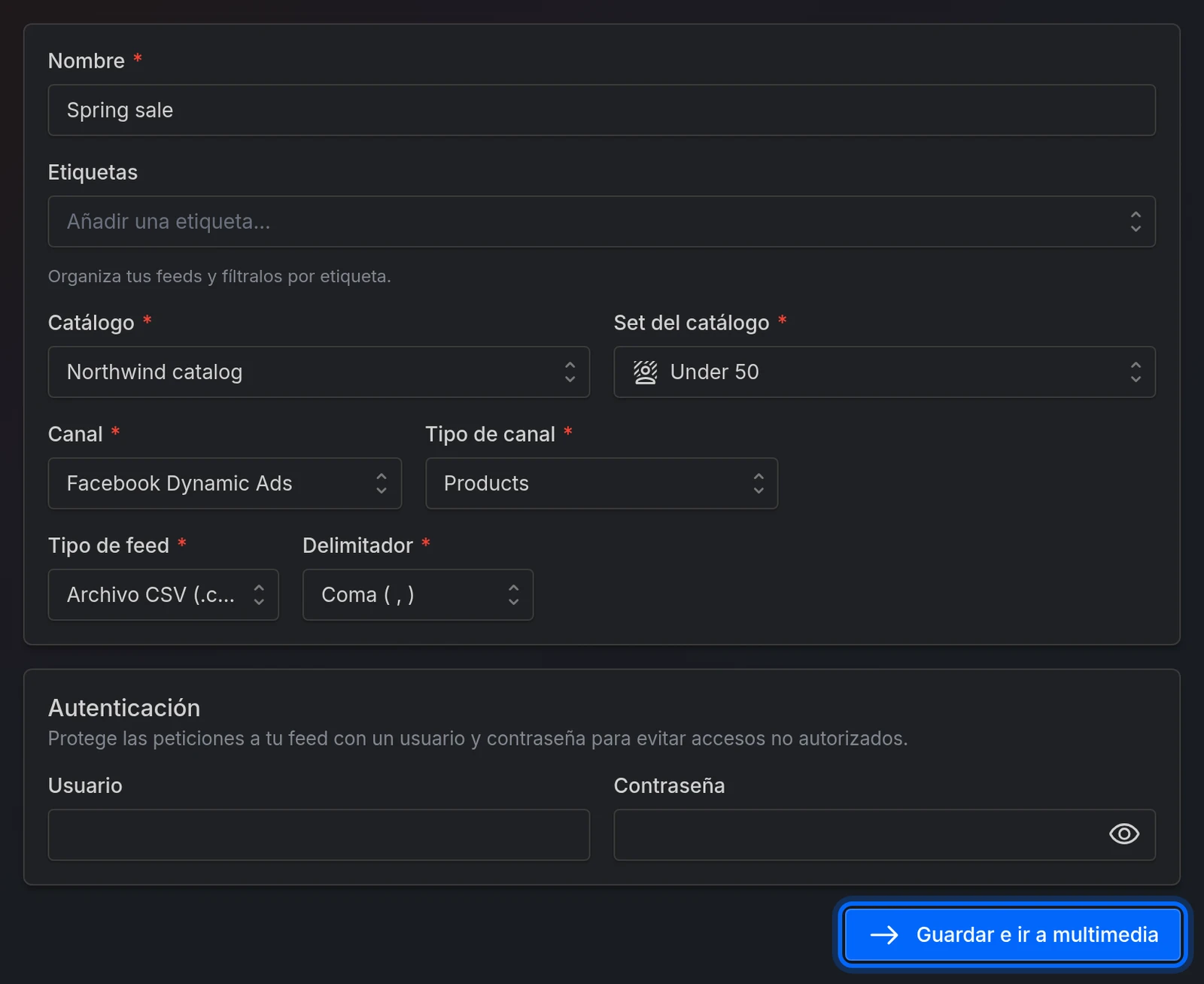The width and height of the screenshot is (1204, 984).
Task: Open the Set del catálogo dropdown
Action: pos(885,372)
